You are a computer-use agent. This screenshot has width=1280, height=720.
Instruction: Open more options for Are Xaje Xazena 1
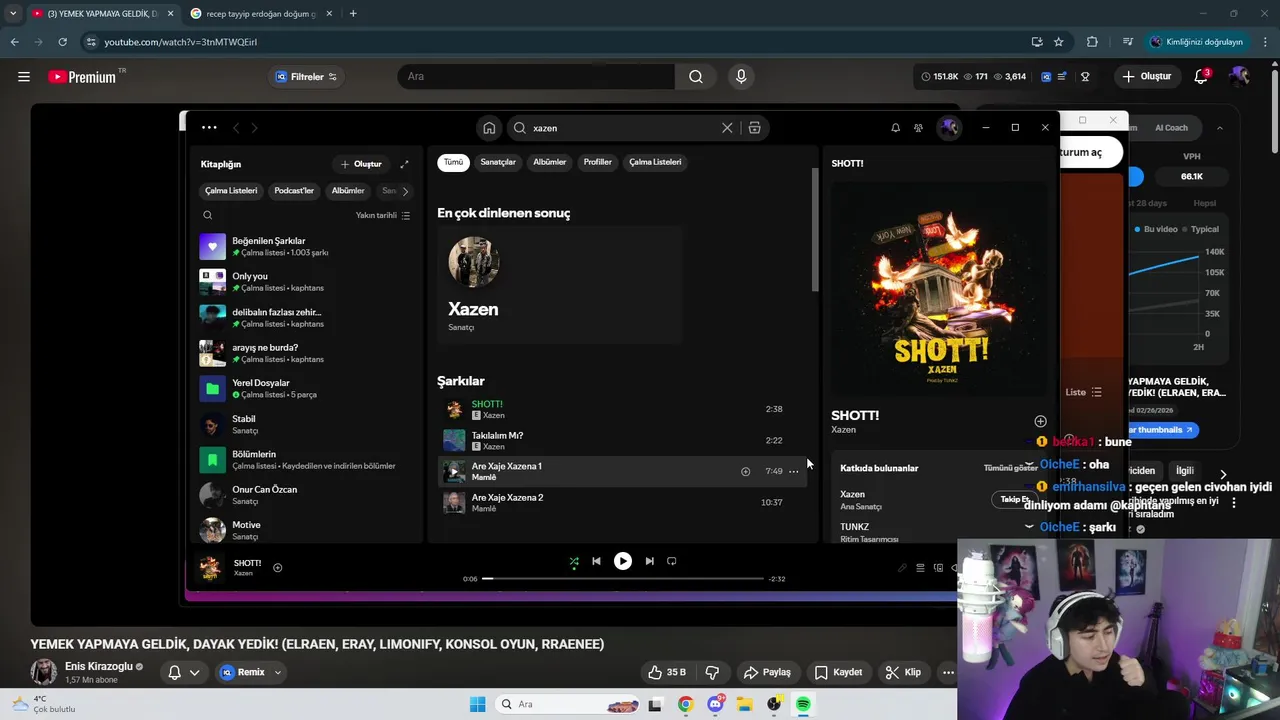pyautogui.click(x=794, y=471)
